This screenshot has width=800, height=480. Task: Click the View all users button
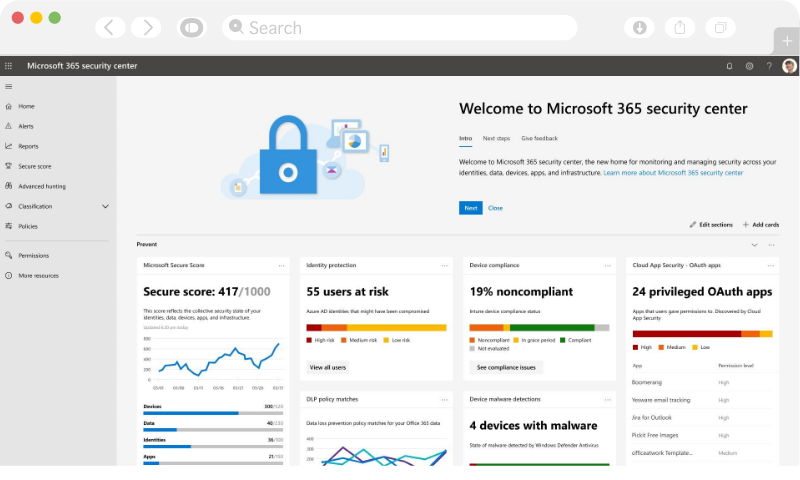[x=328, y=367]
